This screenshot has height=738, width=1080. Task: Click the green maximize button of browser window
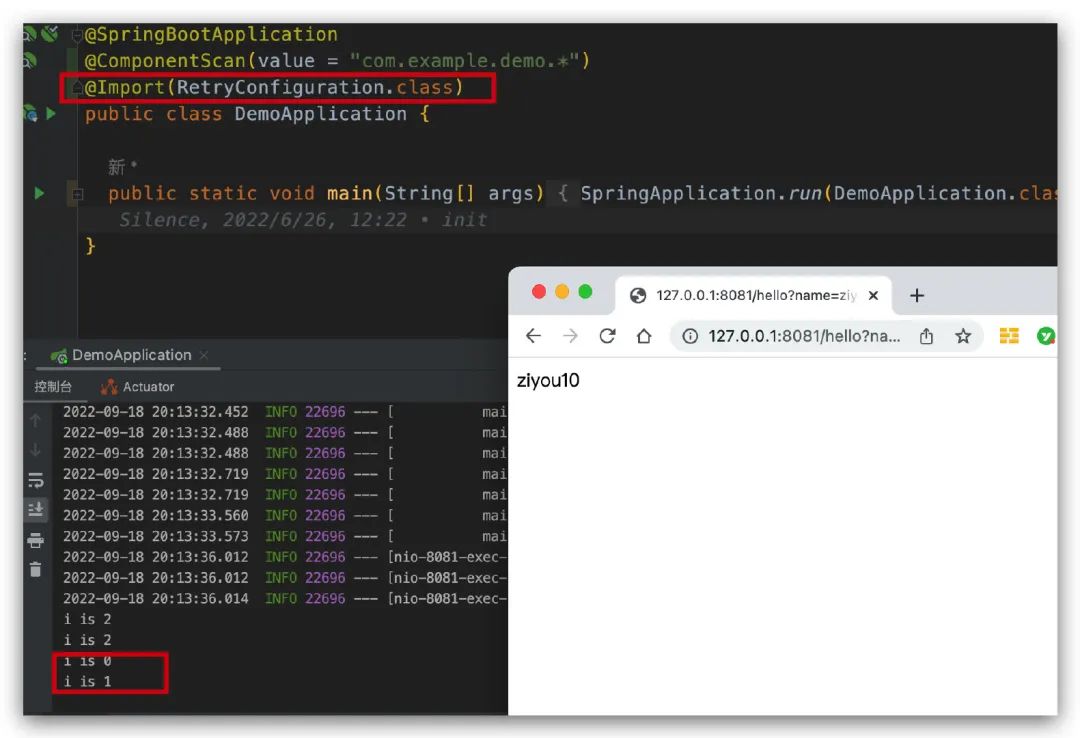(x=585, y=291)
